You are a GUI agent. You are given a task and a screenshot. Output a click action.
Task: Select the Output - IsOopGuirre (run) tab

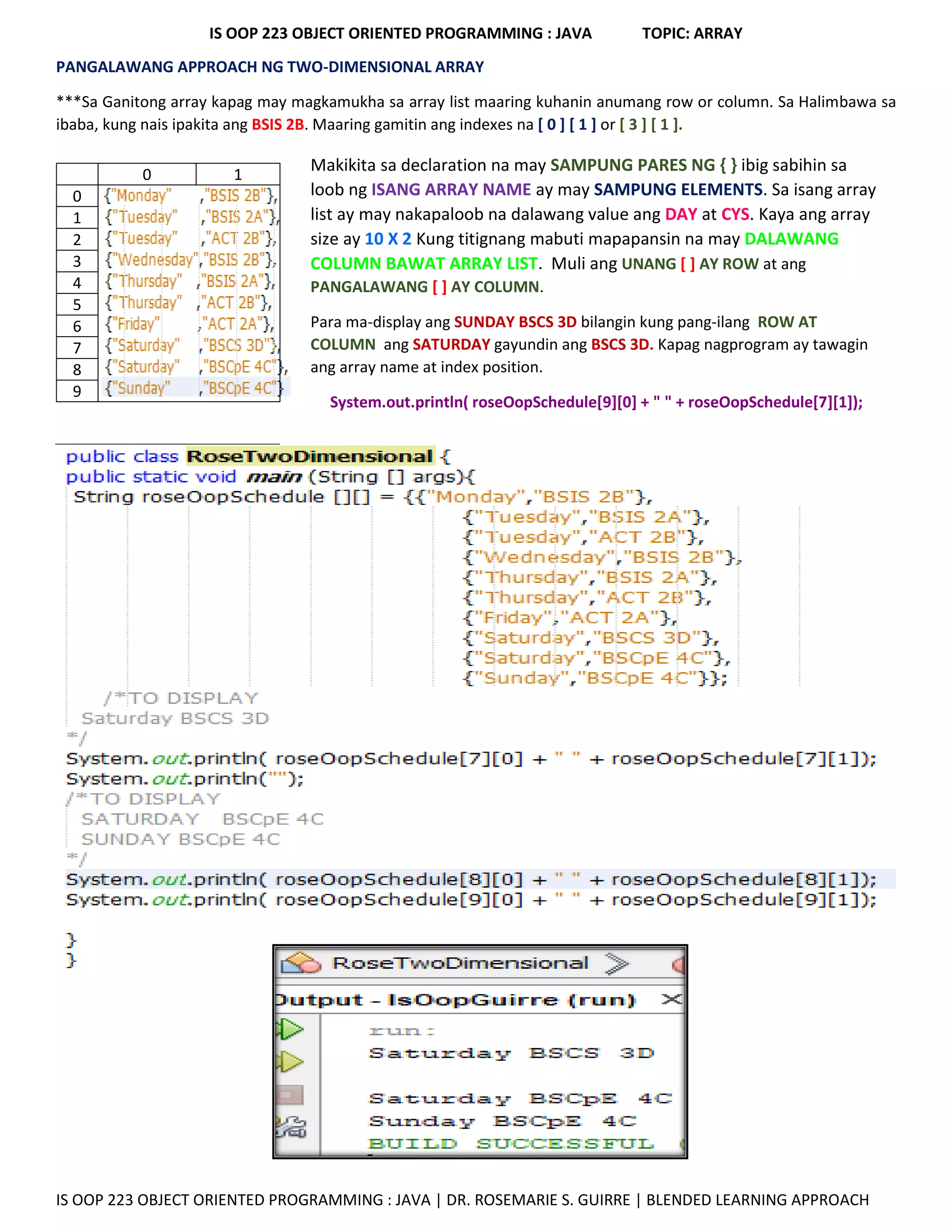455,1000
